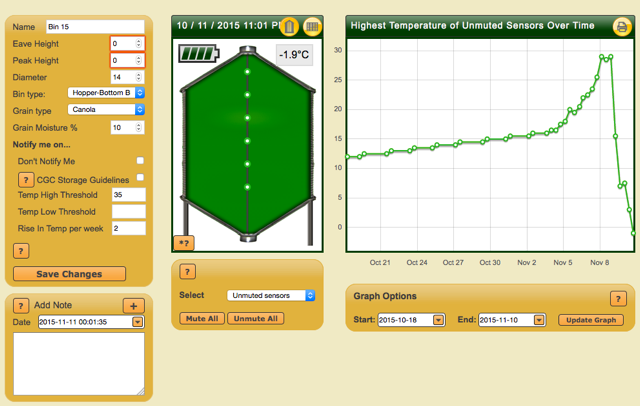Open the single bin view icon
640x406 pixels.
pyautogui.click(x=289, y=27)
